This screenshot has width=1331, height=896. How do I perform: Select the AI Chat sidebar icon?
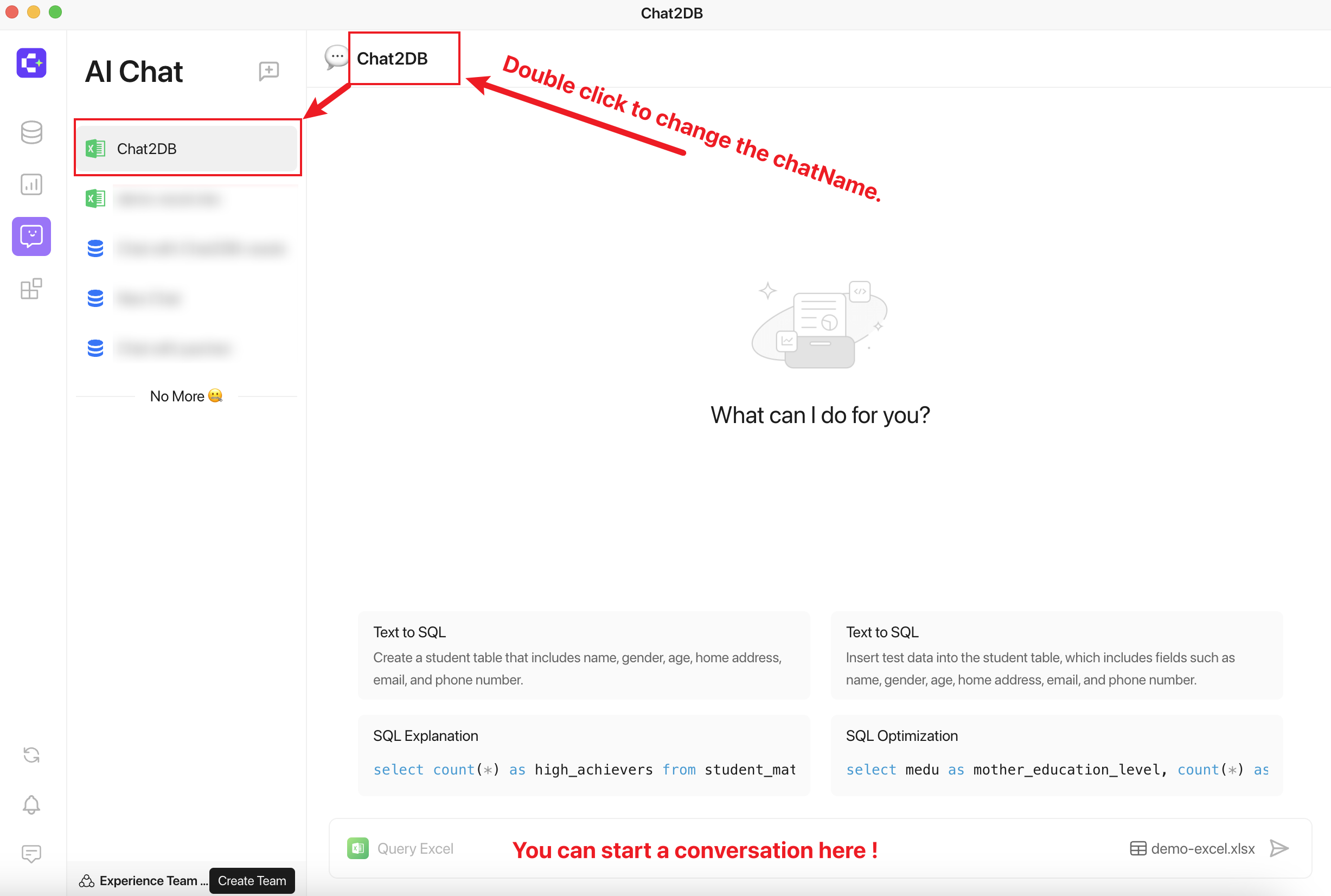click(x=31, y=236)
